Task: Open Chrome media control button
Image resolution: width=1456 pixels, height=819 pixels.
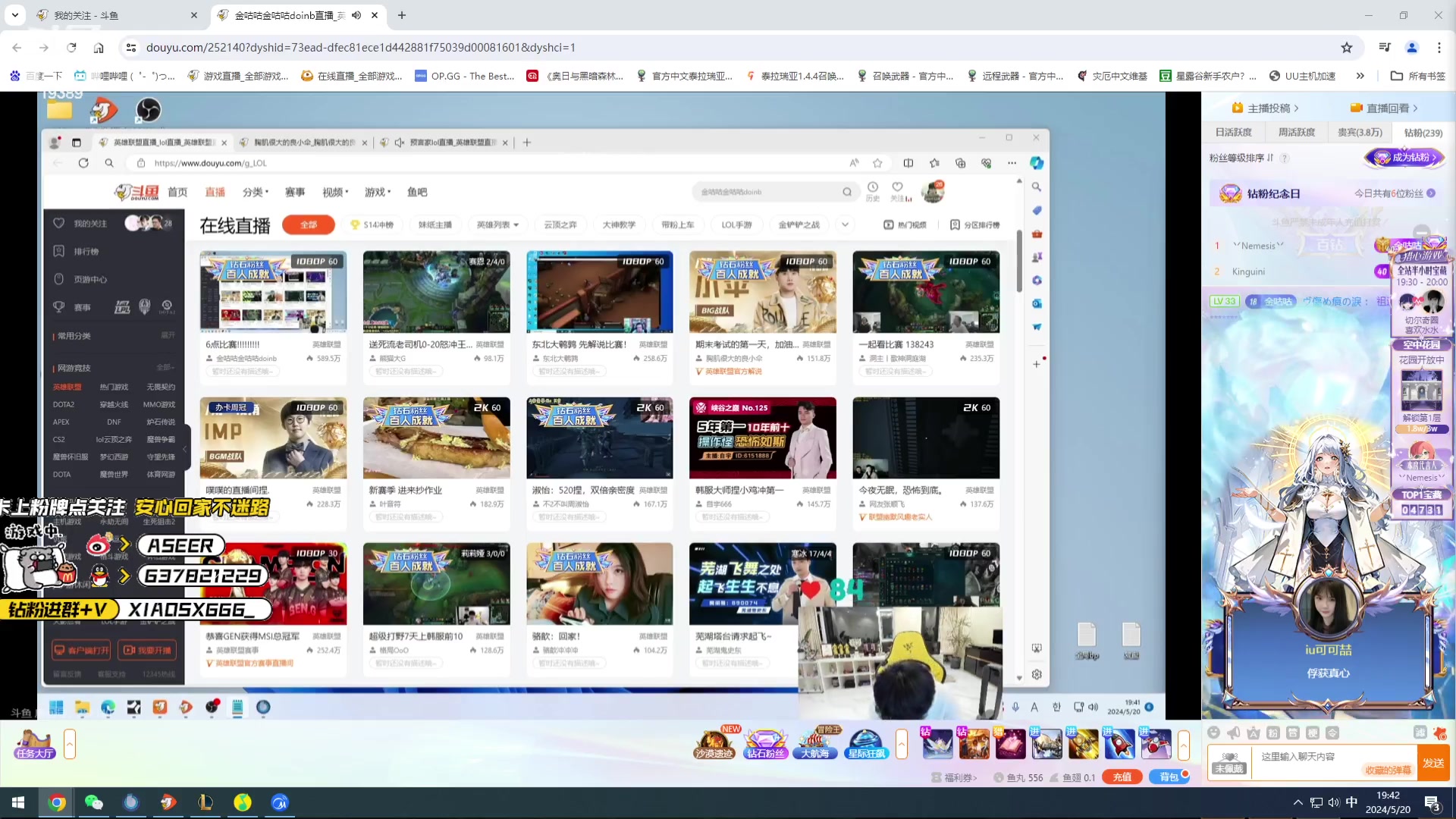Action: [x=1385, y=47]
